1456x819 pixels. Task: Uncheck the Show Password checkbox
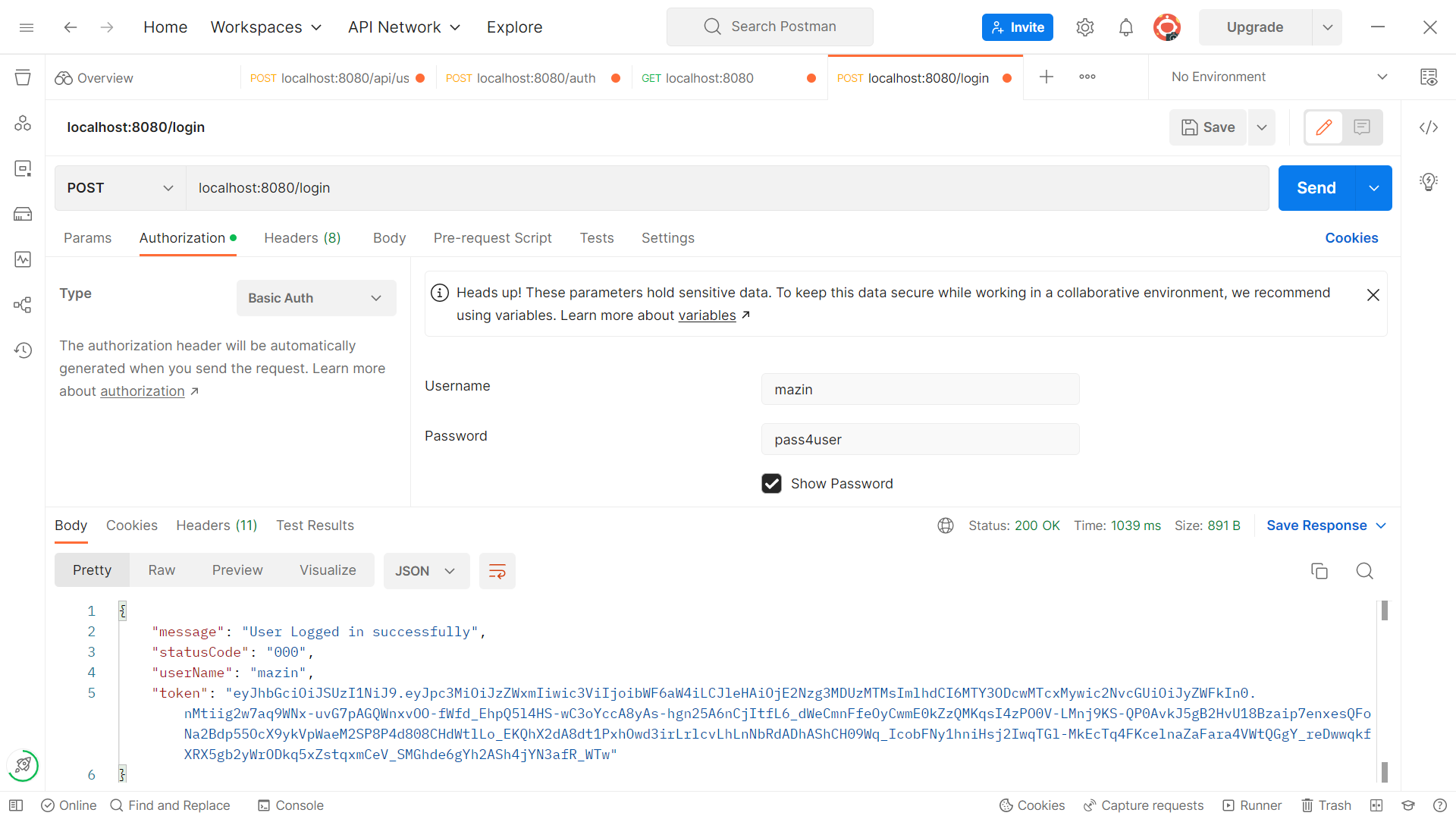(x=771, y=483)
